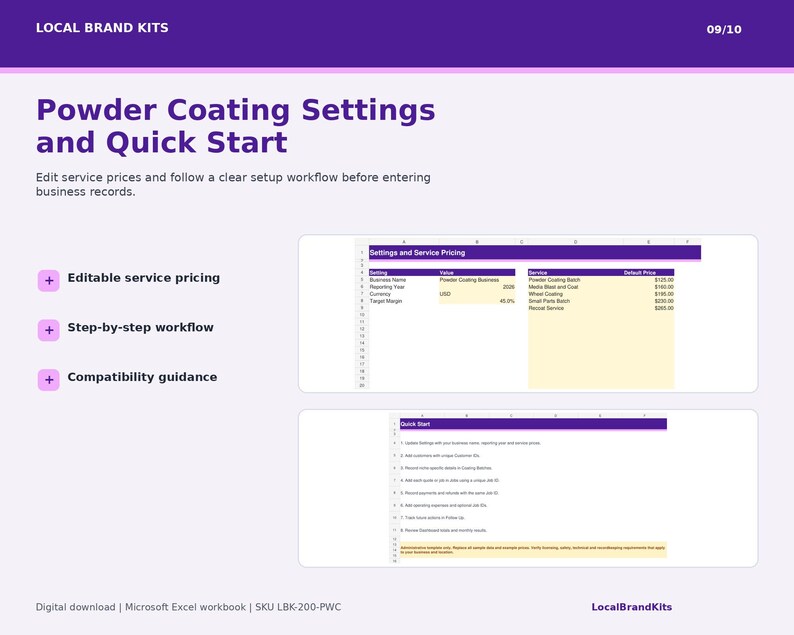The image size is (794, 635).
Task: Click the '45.0%' target margin value
Action: 477,301
